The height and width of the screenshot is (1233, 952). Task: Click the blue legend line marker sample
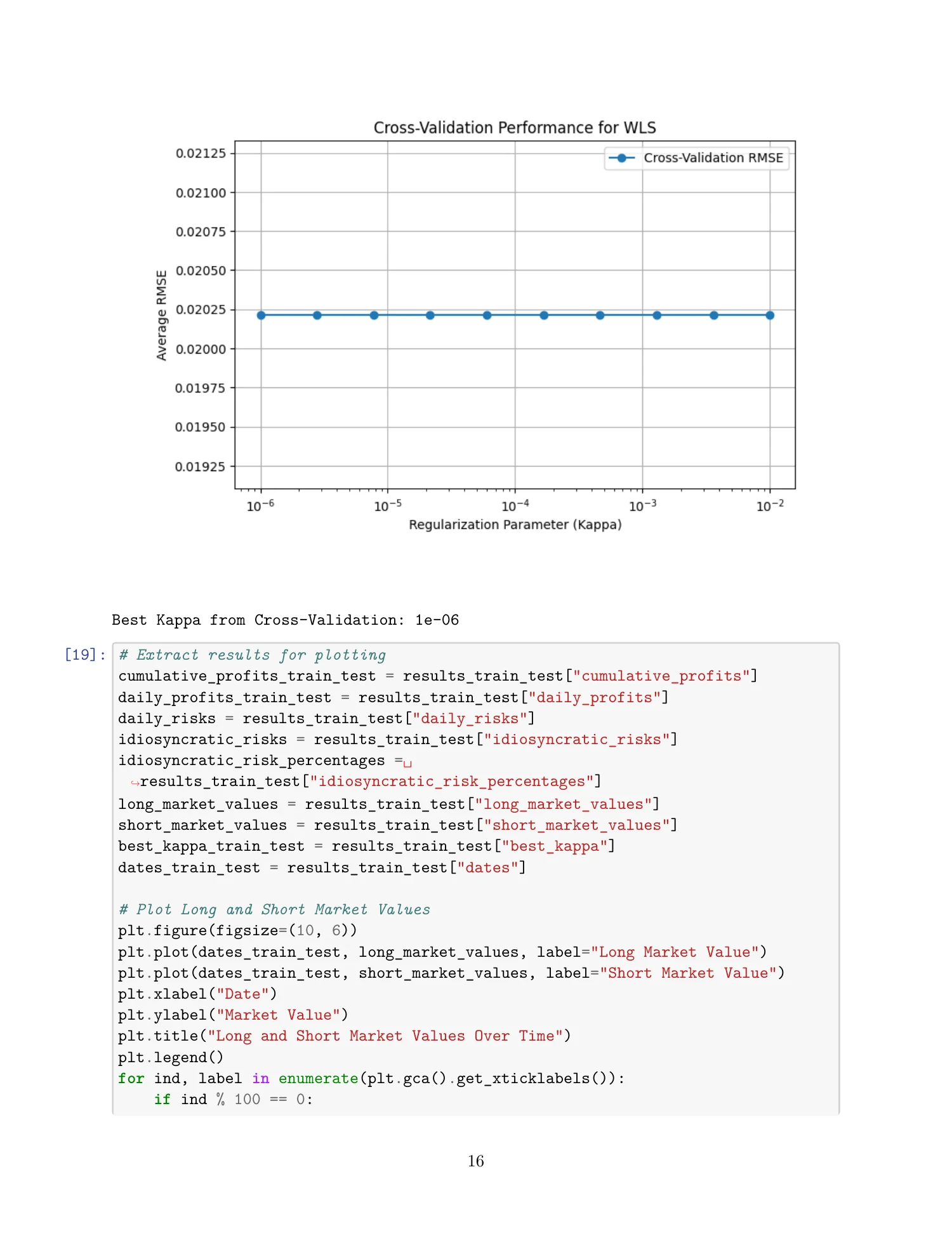622,158
